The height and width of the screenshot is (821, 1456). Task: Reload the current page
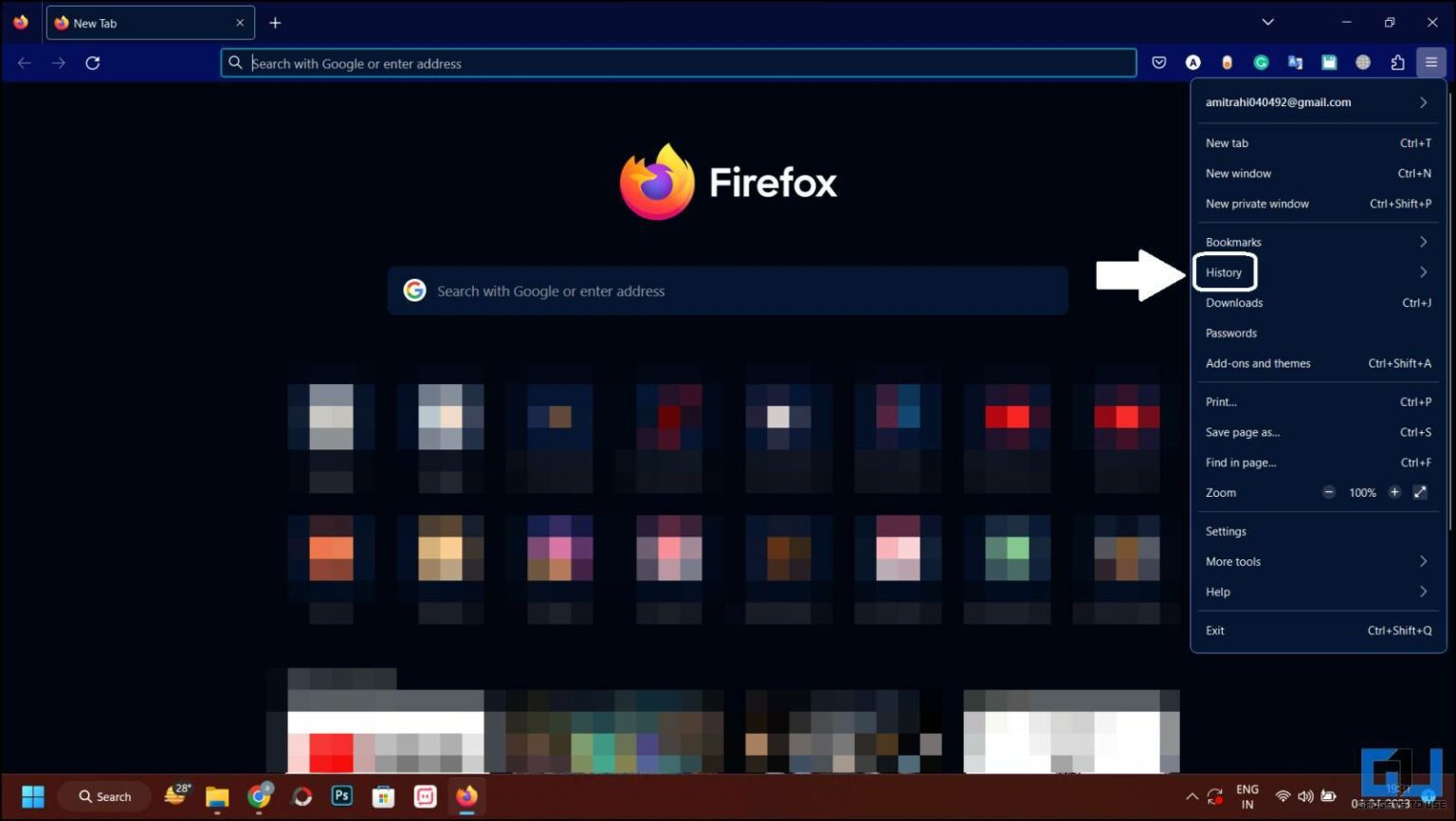pyautogui.click(x=93, y=64)
